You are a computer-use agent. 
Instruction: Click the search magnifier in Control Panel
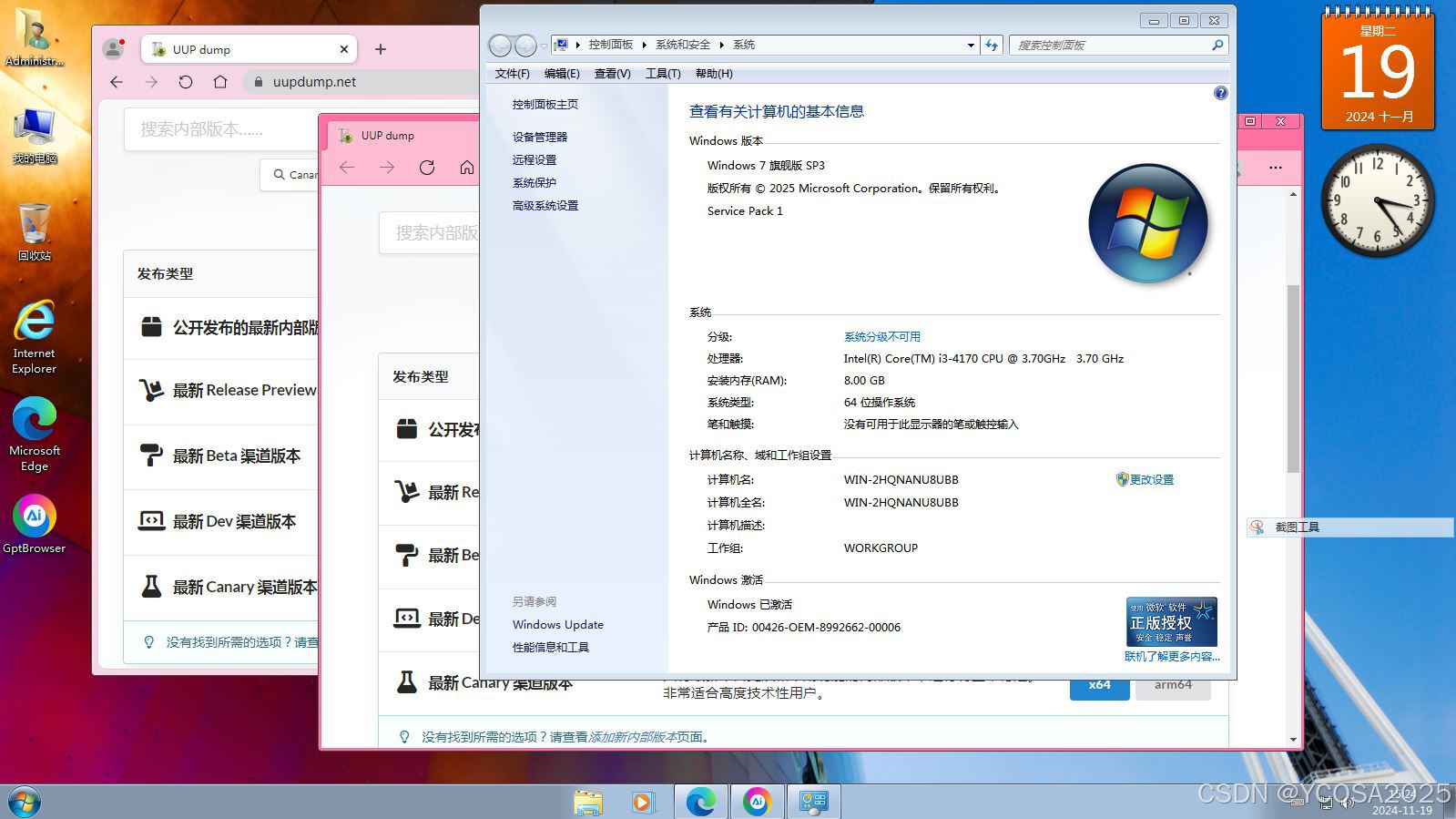(x=1217, y=45)
